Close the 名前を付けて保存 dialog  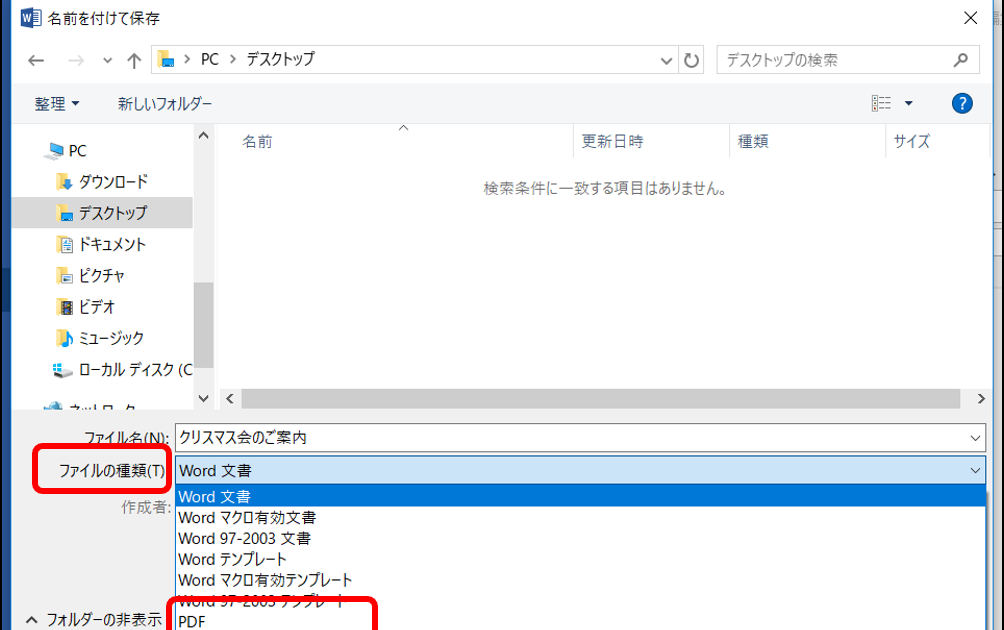pyautogui.click(x=971, y=18)
